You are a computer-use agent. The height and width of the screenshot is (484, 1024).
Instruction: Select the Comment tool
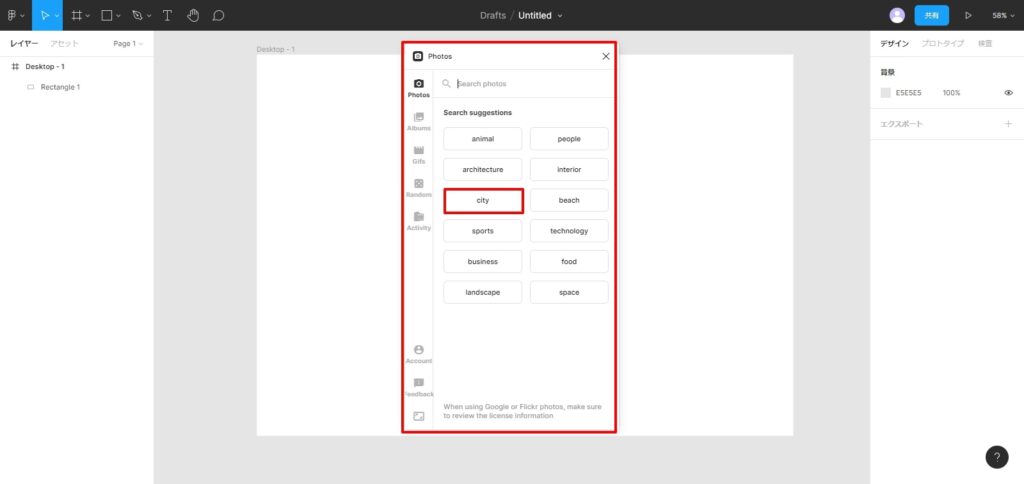click(218, 15)
